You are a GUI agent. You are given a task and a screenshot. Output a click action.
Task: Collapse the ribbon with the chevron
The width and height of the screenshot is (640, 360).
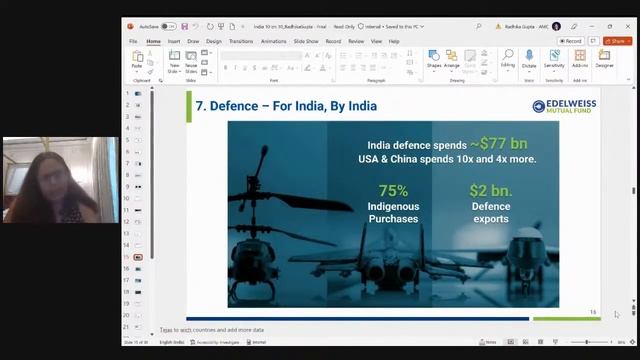(629, 80)
